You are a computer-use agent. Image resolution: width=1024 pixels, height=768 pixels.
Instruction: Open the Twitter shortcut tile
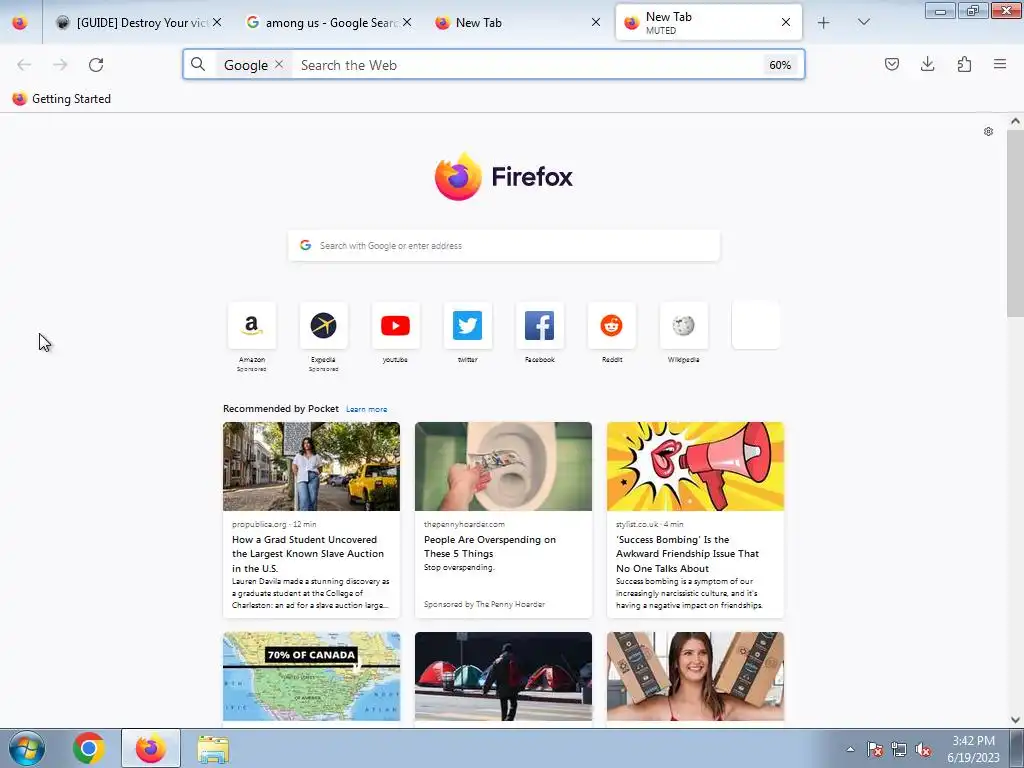468,325
